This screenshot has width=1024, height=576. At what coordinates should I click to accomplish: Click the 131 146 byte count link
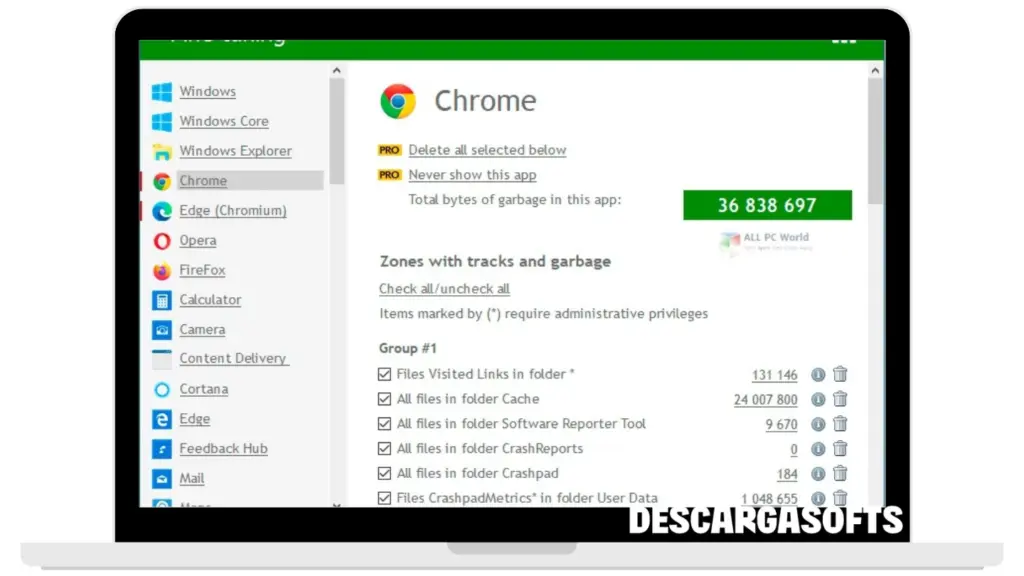(775, 375)
